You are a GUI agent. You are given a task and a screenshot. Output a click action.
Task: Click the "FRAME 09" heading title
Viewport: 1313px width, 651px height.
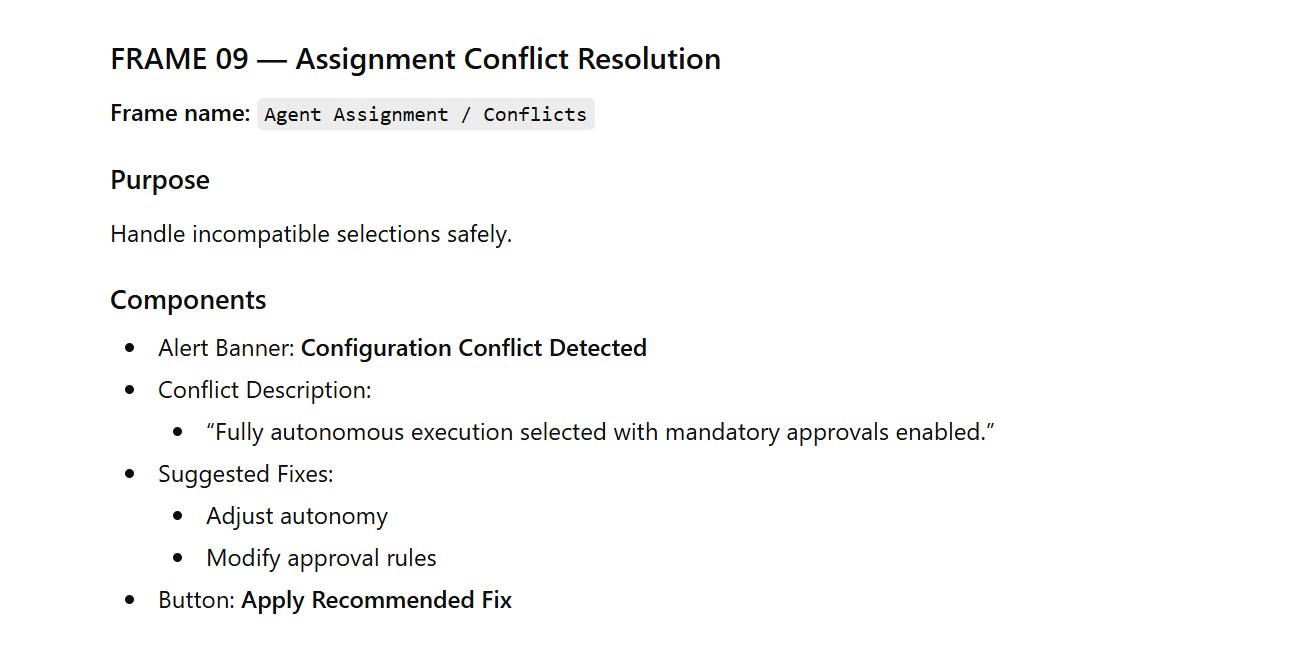coord(415,59)
